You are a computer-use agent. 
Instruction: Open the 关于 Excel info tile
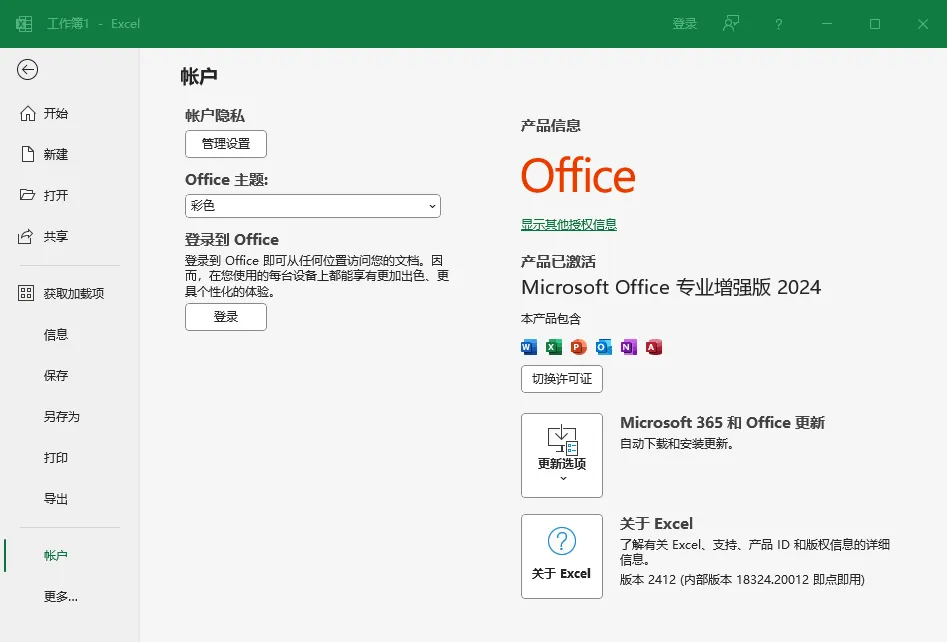coord(562,556)
